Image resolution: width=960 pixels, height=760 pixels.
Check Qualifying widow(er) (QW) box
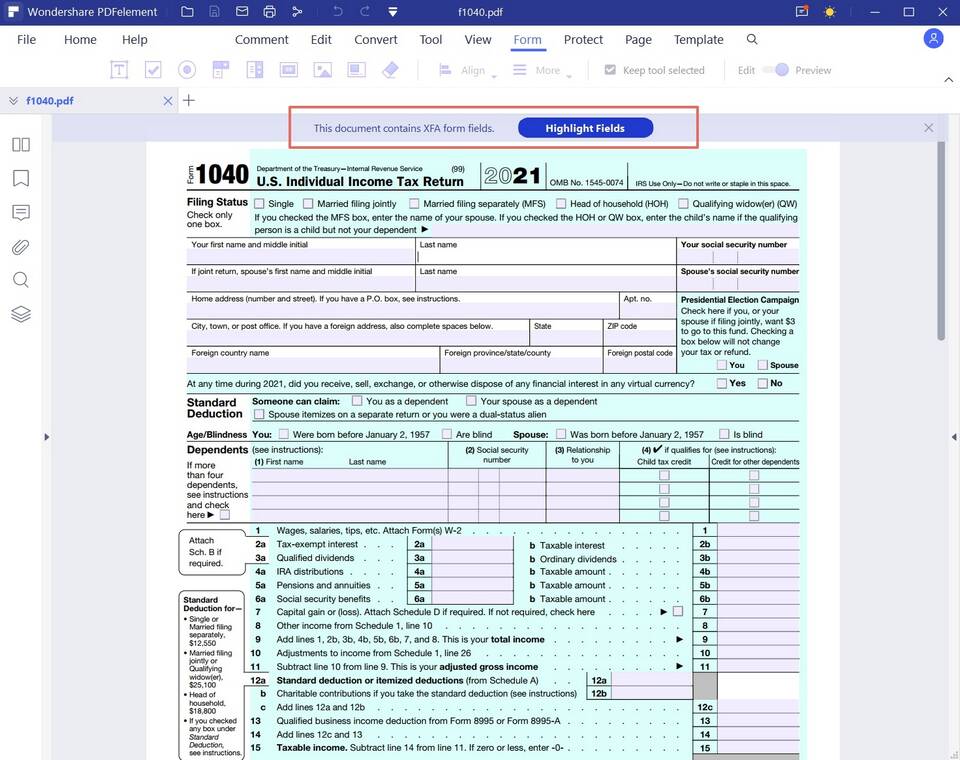[x=683, y=203]
